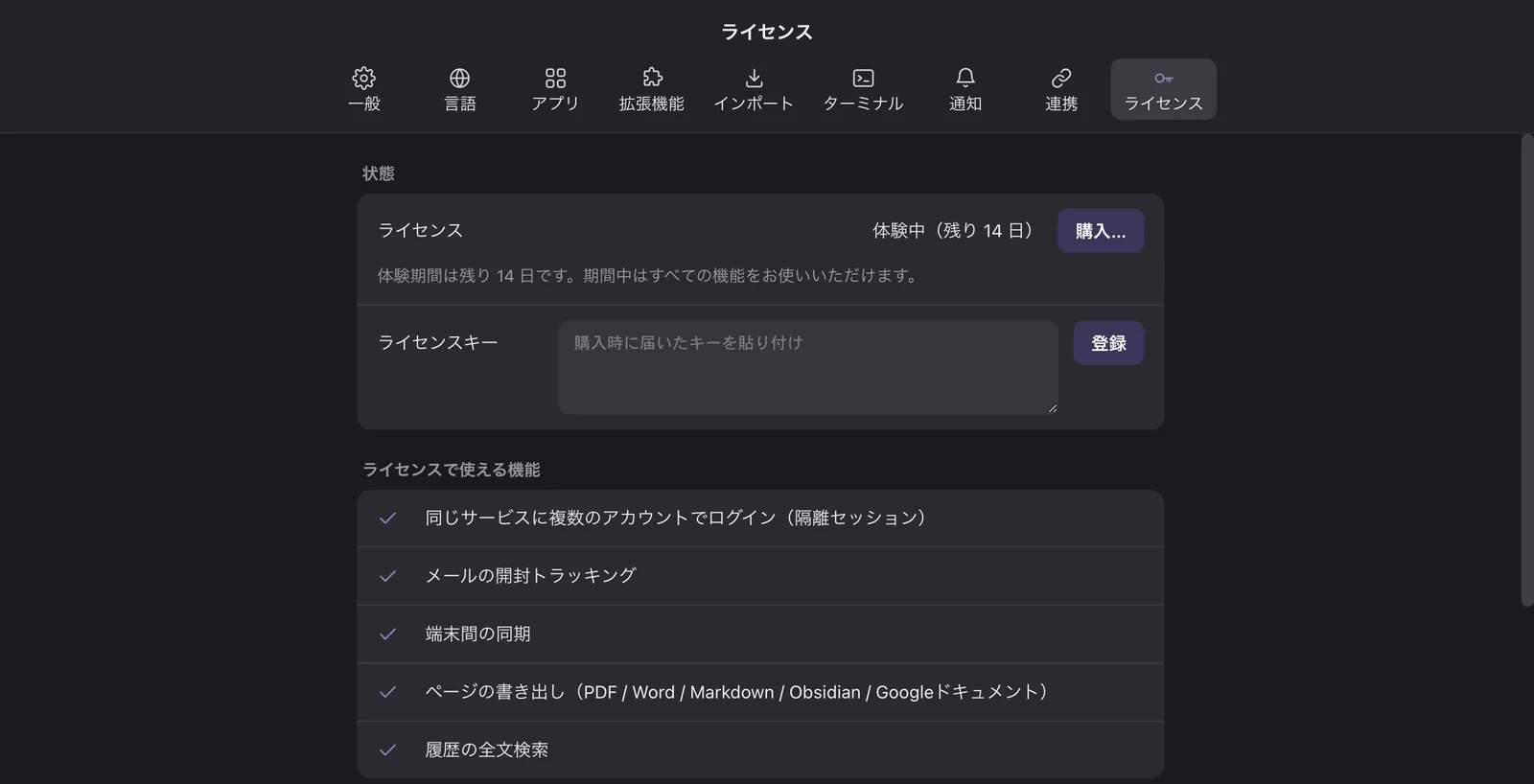Switch to the 通知 tab label
Image resolution: width=1534 pixels, height=784 pixels.
coord(965,104)
